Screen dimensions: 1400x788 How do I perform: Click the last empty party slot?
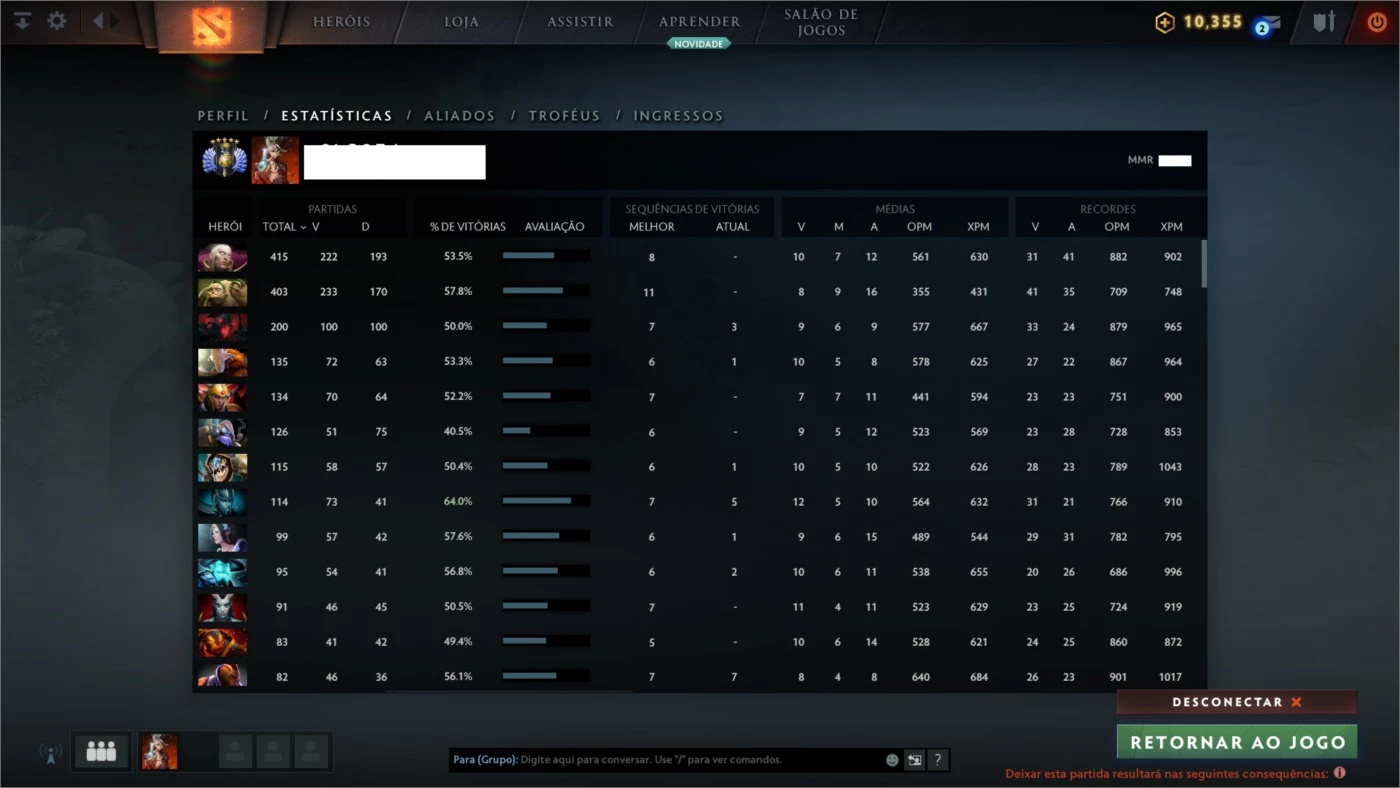coord(312,751)
